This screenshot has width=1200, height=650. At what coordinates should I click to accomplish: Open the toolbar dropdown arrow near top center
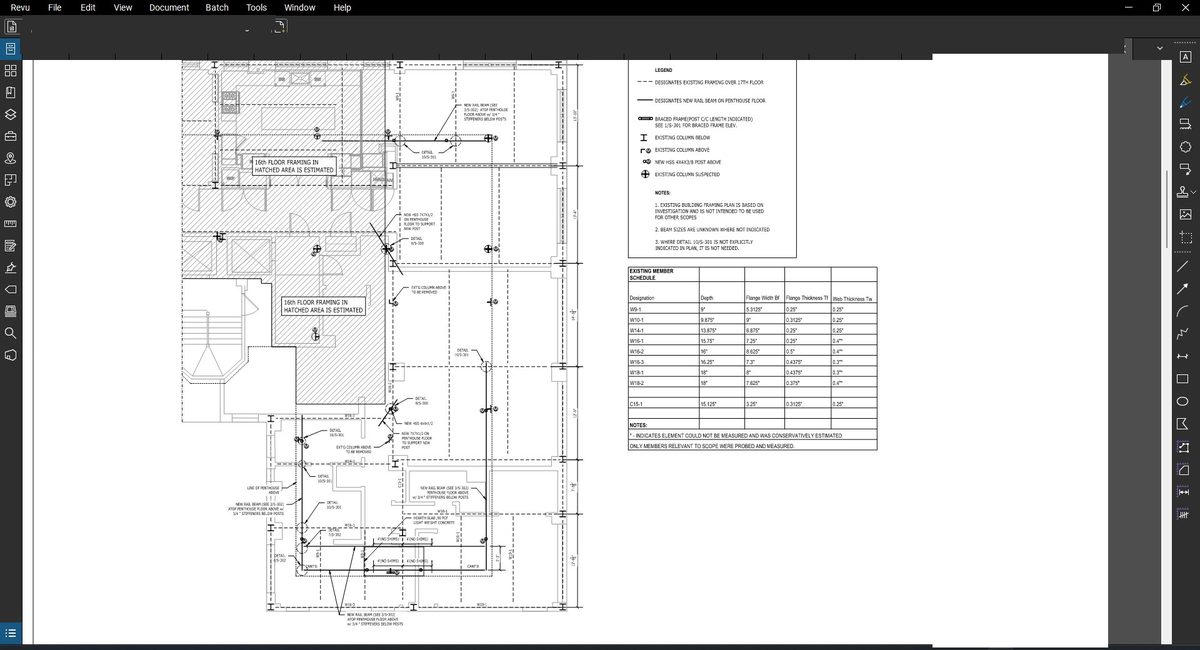(x=245, y=28)
